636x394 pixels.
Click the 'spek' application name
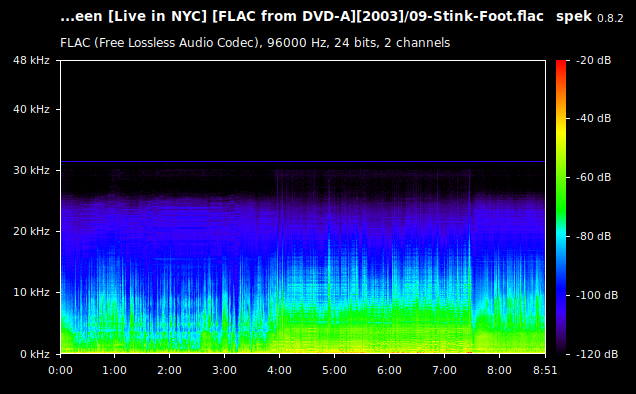point(574,17)
